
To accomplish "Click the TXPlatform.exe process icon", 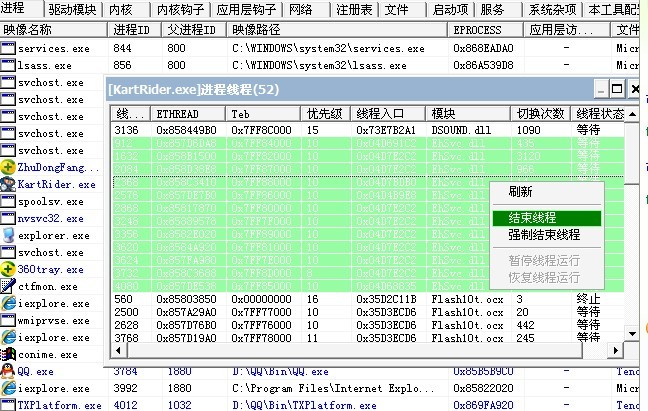I will tap(8, 405).
